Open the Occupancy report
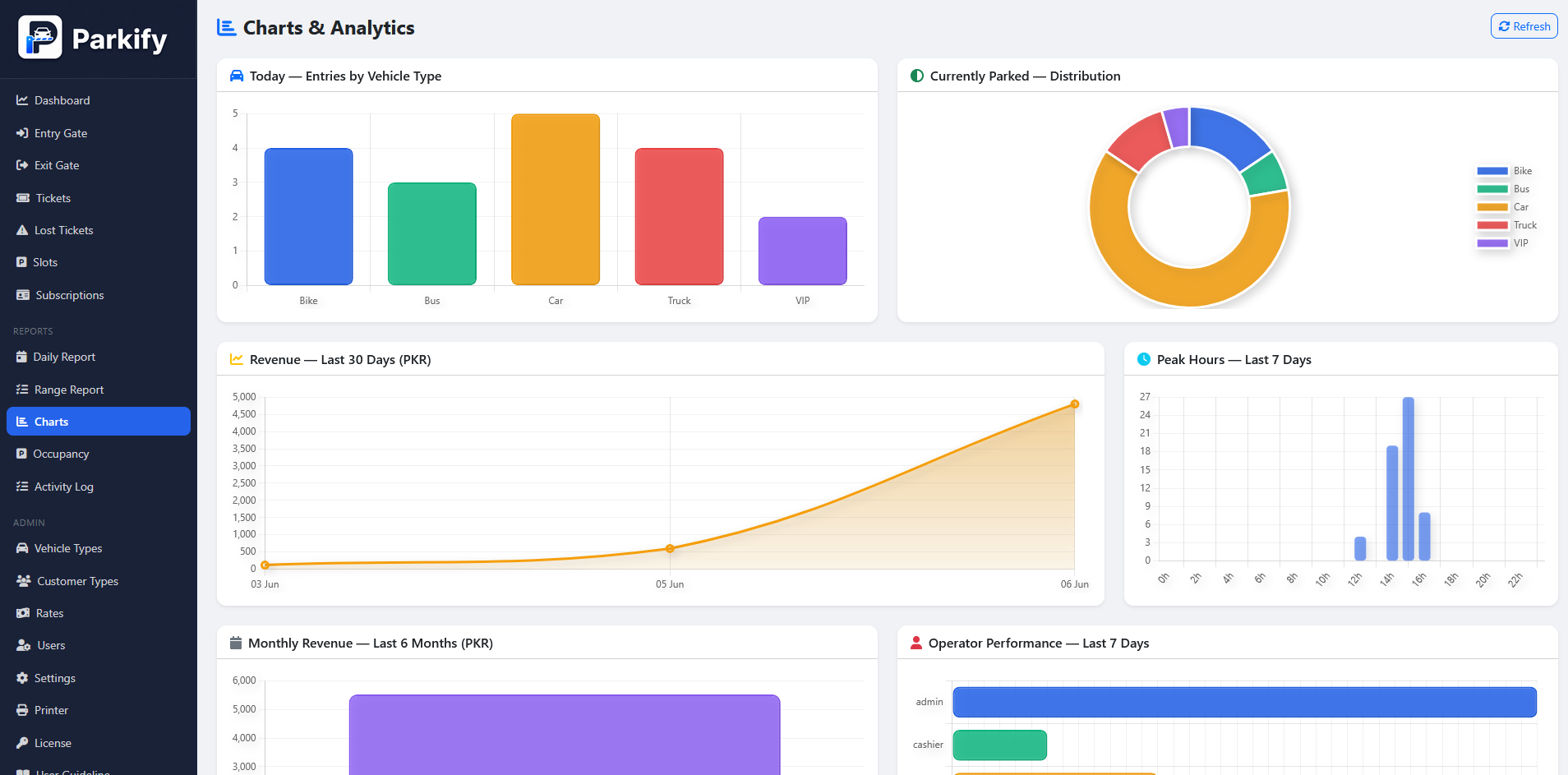Viewport: 1568px width, 775px height. [x=99, y=454]
